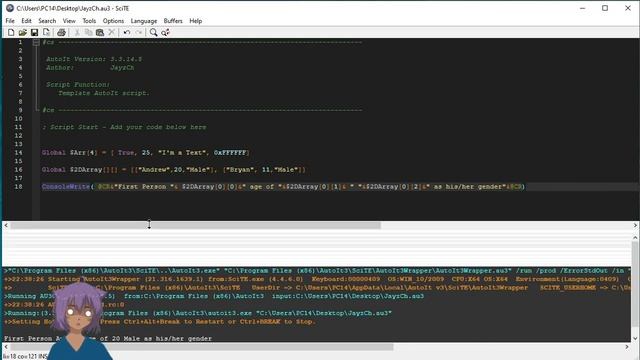Click the Script Start comment on line 11
This screenshot has height=360, width=640.
coord(124,127)
